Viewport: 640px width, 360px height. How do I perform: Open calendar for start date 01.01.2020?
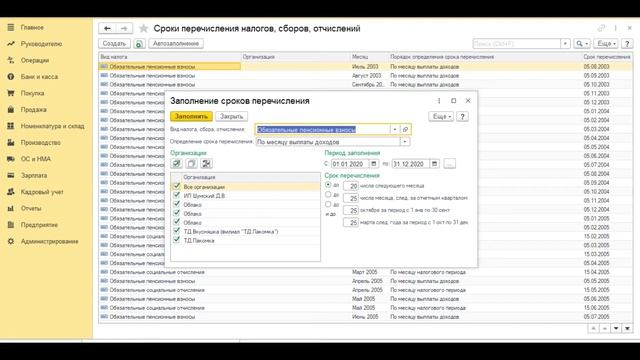click(374, 164)
